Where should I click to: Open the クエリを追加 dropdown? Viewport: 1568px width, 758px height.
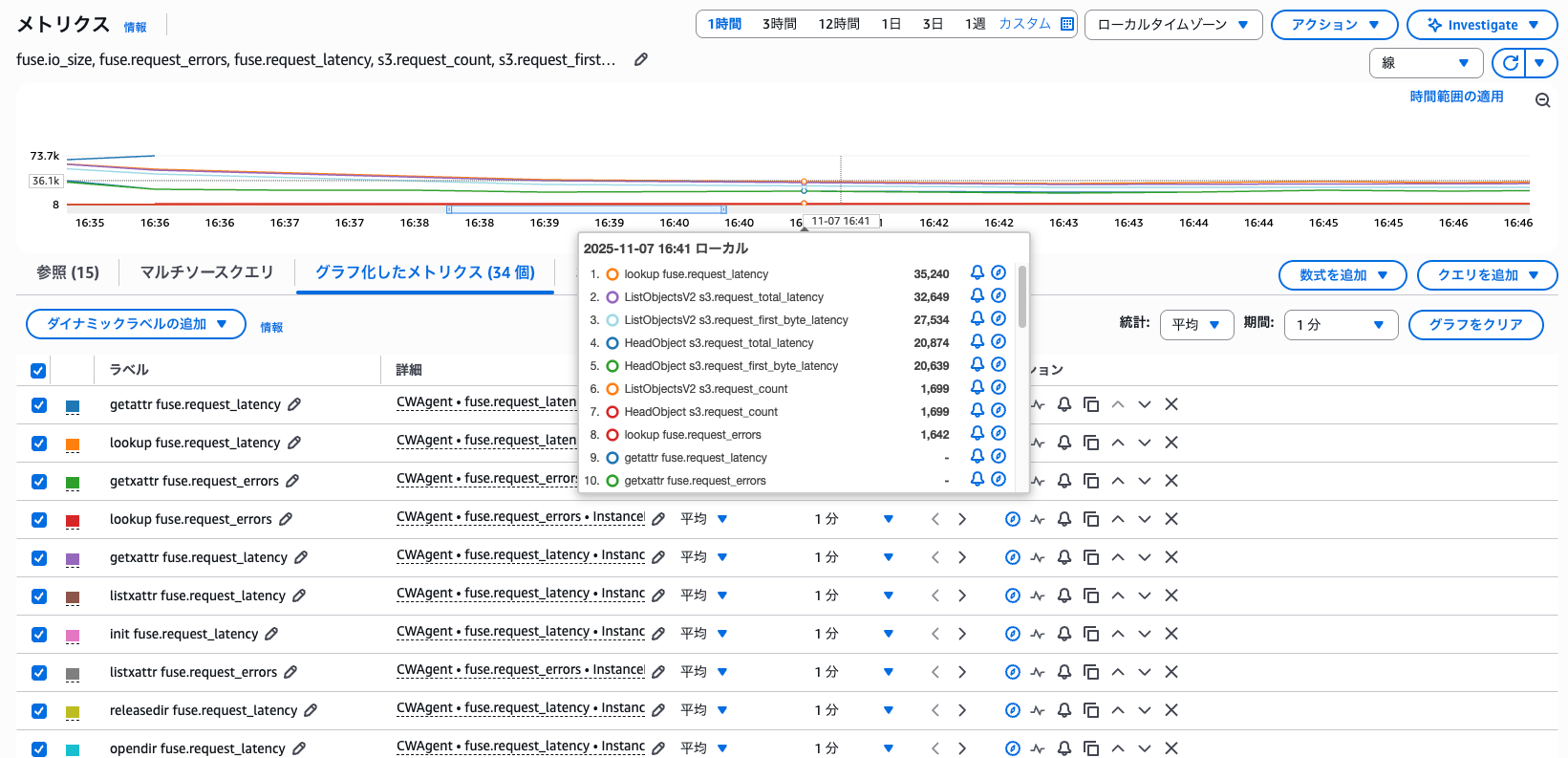[1488, 275]
